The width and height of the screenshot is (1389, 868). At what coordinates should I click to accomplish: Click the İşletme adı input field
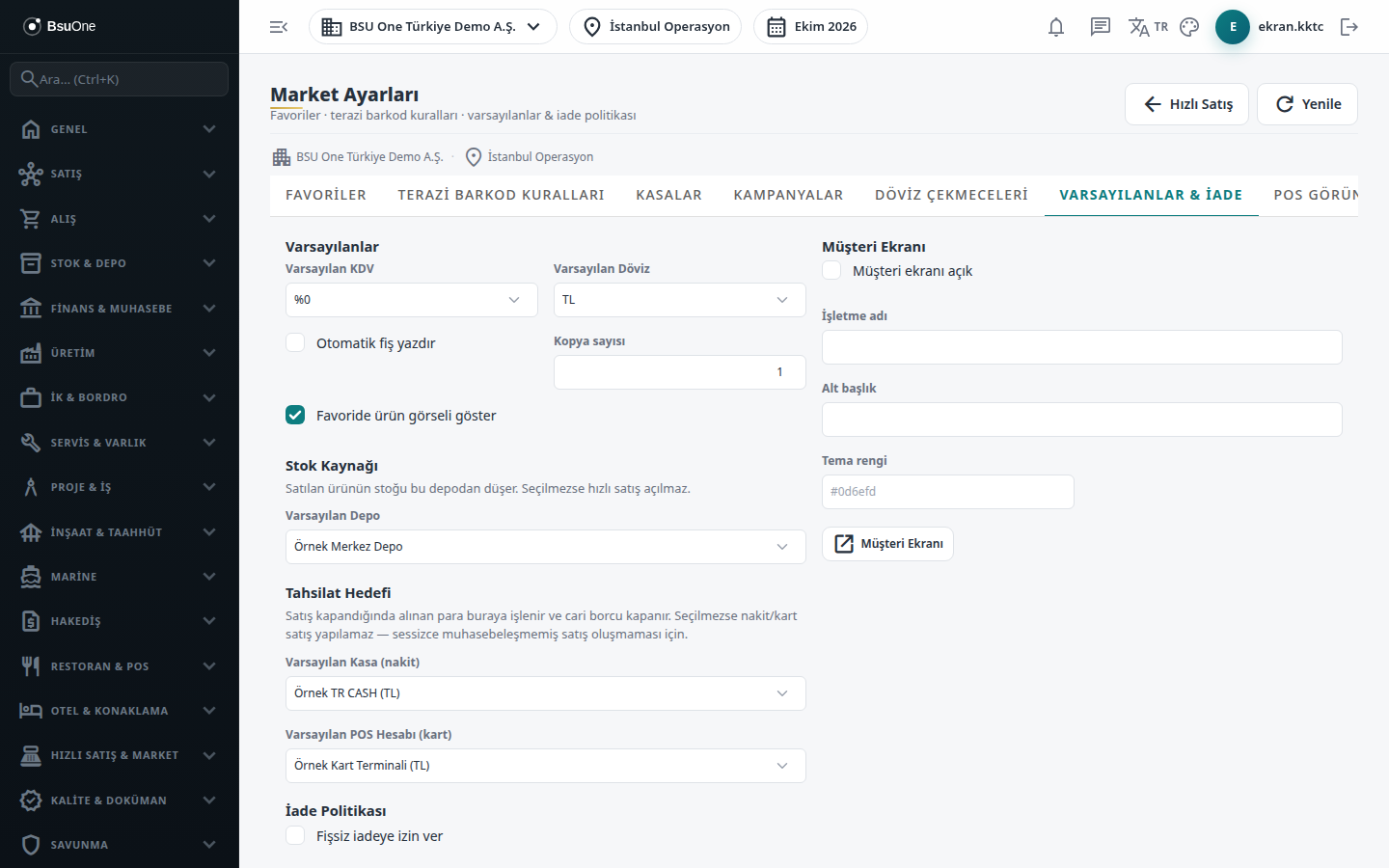tap(1082, 347)
